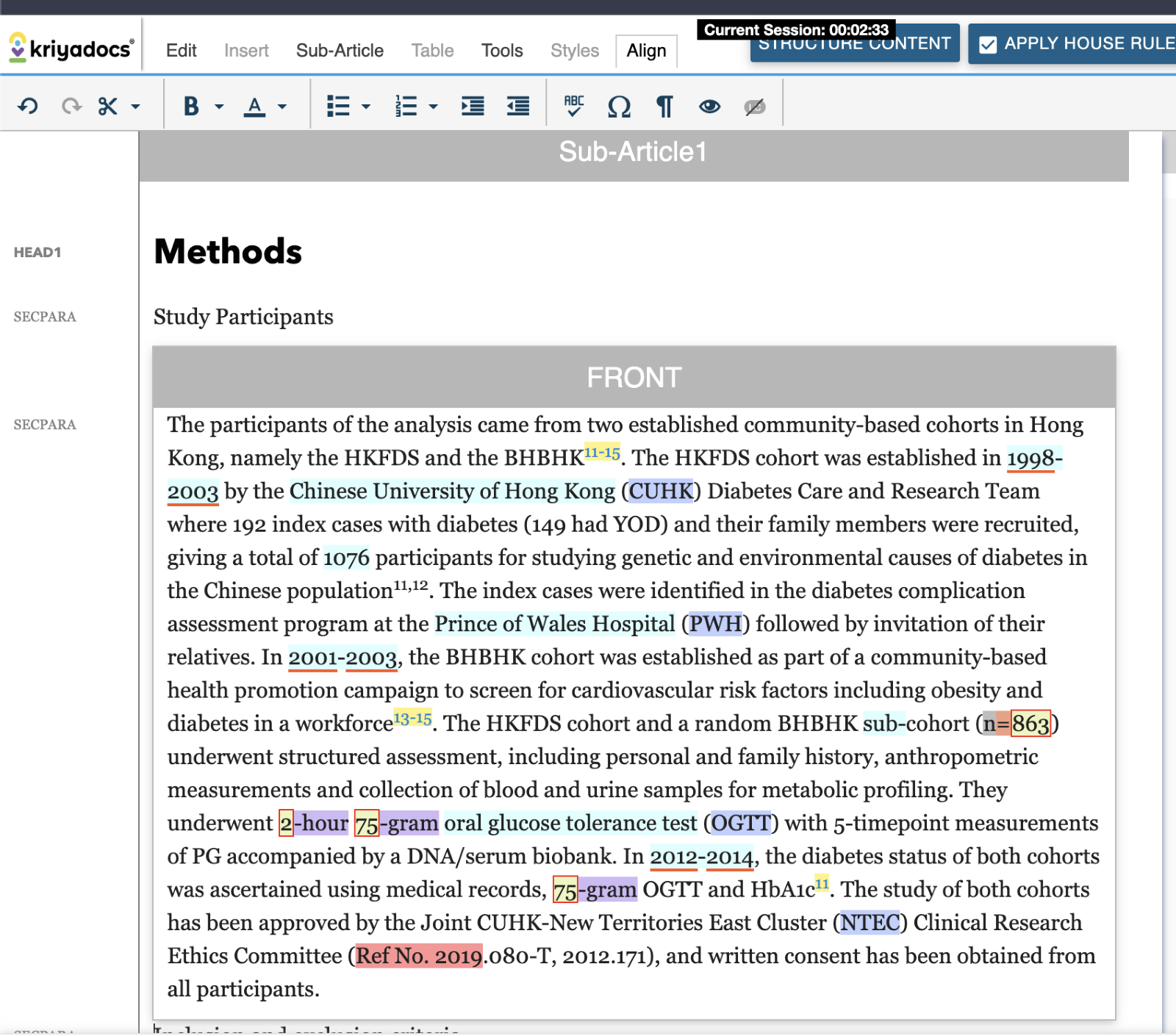Click the crossed-out eye hide icon
The height and width of the screenshot is (1036, 1176).
755,107
